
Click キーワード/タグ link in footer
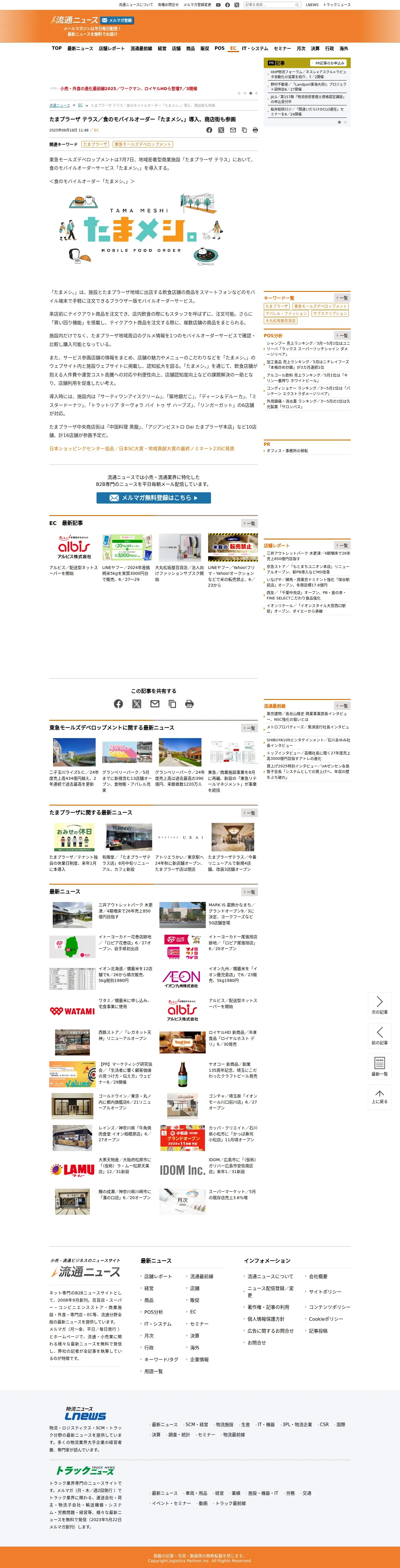click(161, 1359)
